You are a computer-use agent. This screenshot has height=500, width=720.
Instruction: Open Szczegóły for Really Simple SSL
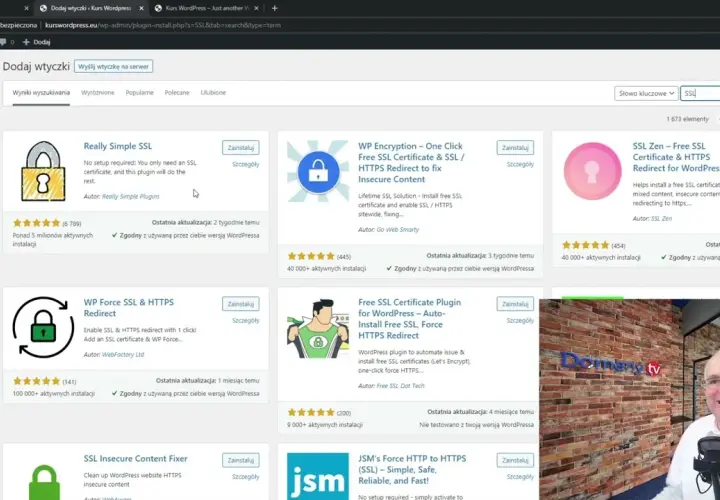(x=246, y=164)
